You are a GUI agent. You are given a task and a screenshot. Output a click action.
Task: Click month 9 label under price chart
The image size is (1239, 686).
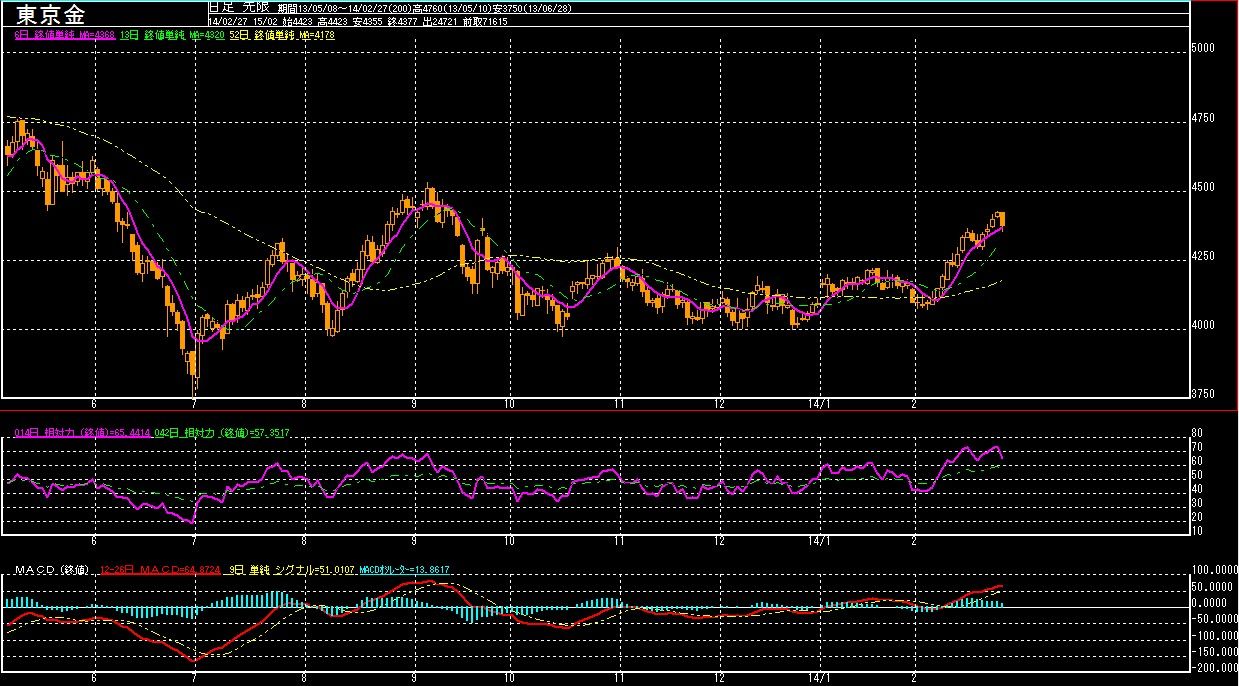(414, 404)
